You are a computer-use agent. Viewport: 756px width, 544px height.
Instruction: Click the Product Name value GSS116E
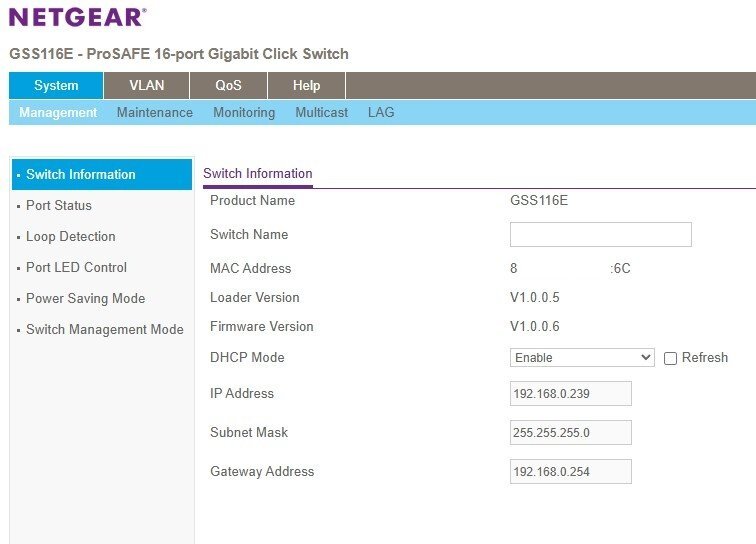point(539,201)
